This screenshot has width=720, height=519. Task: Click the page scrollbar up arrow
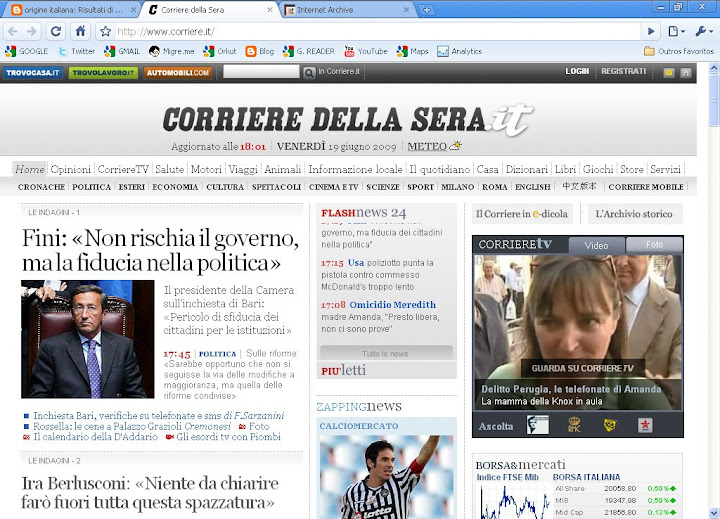click(x=714, y=68)
